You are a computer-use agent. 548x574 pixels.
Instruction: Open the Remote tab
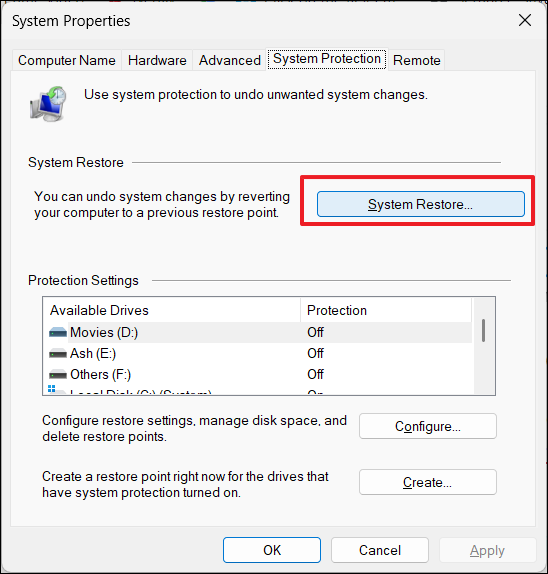pos(417,60)
